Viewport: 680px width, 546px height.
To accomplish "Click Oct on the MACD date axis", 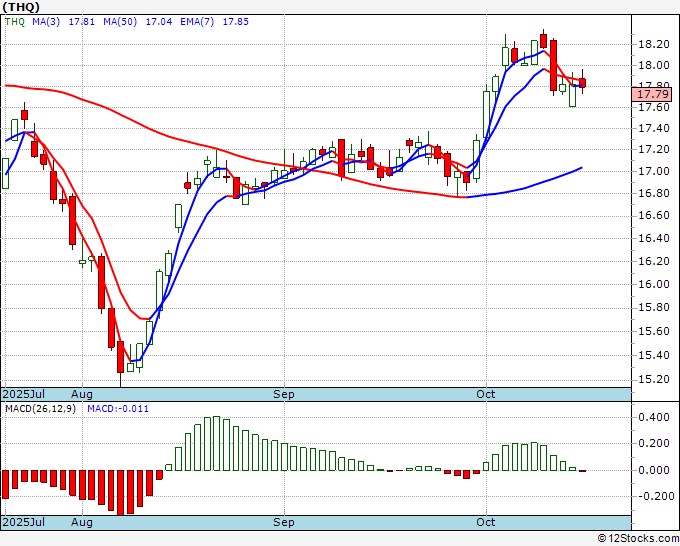I will pos(486,522).
